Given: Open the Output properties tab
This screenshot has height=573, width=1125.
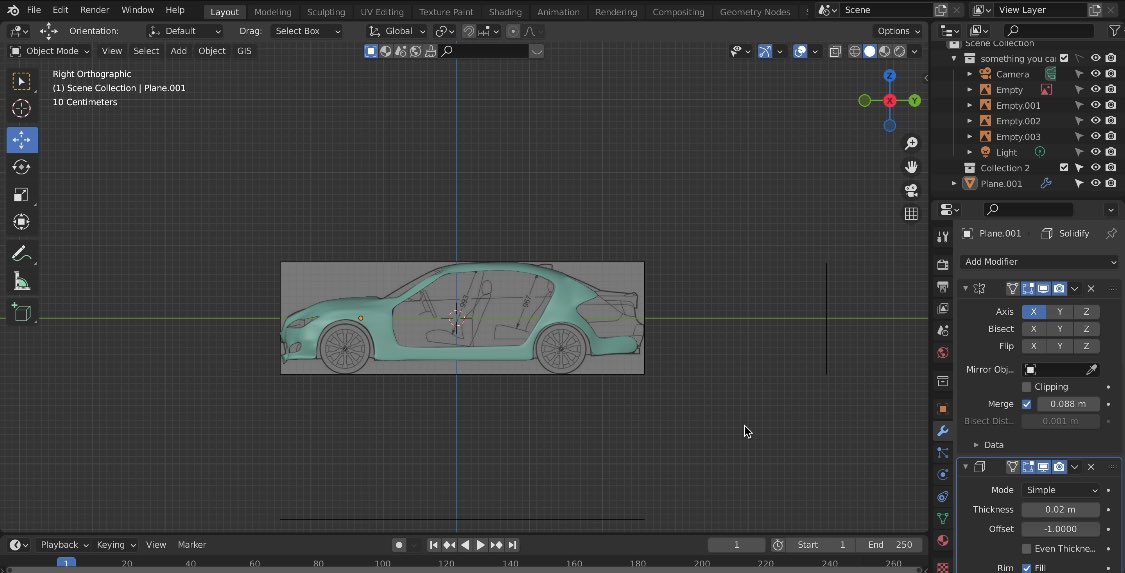Looking at the screenshot, I should [943, 287].
